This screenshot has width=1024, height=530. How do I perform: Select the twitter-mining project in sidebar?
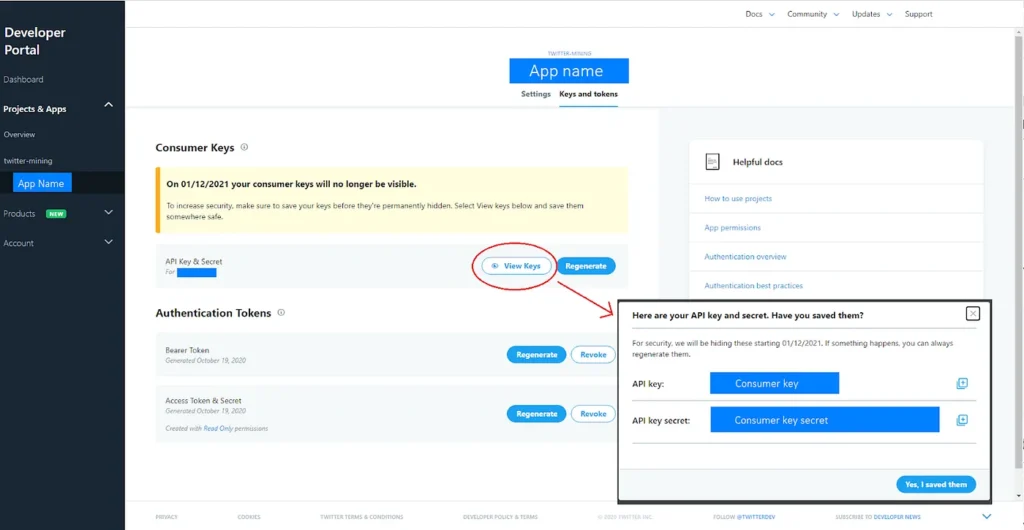tap(28, 161)
